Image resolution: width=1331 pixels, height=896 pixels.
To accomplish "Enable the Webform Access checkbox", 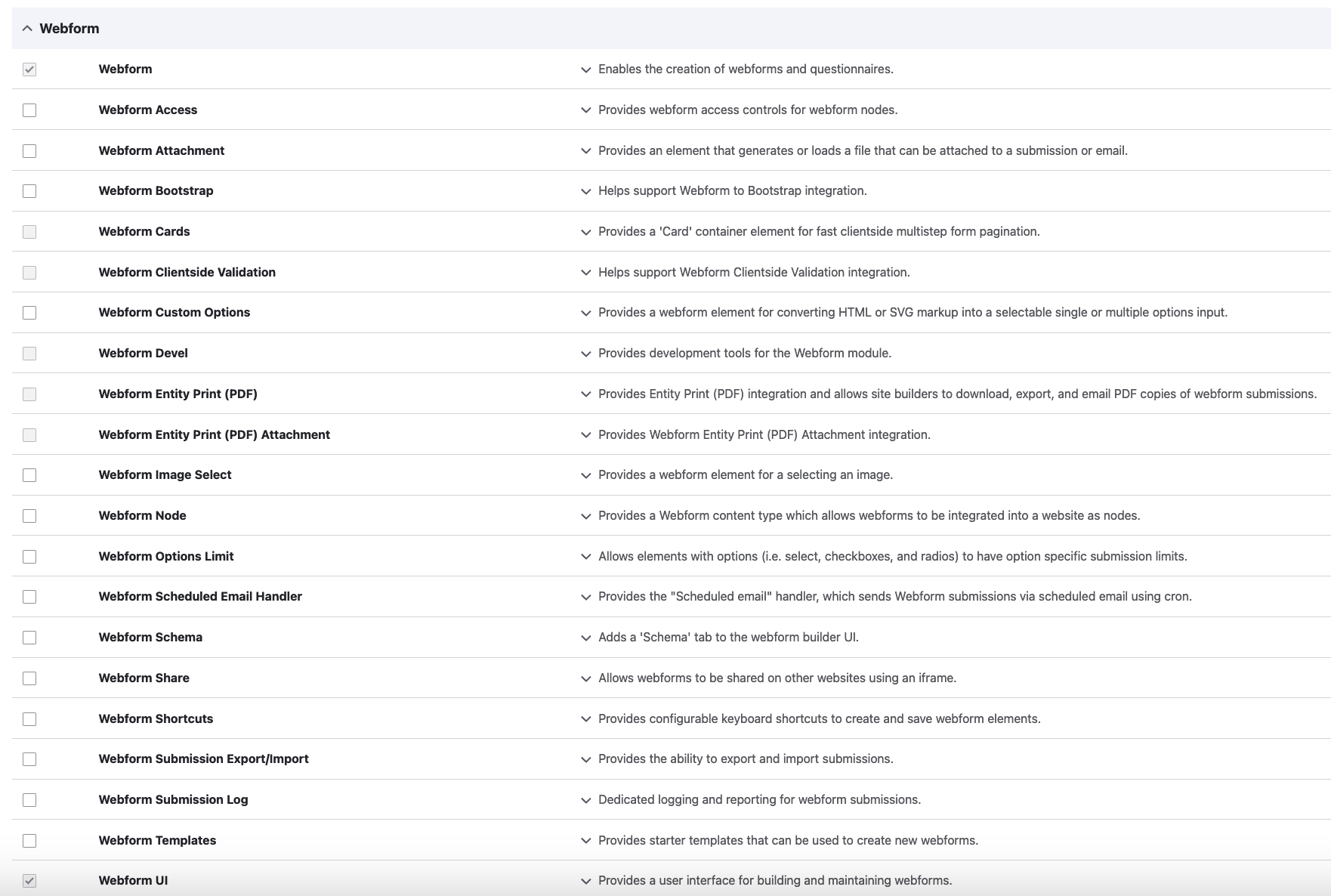I will (x=29, y=110).
